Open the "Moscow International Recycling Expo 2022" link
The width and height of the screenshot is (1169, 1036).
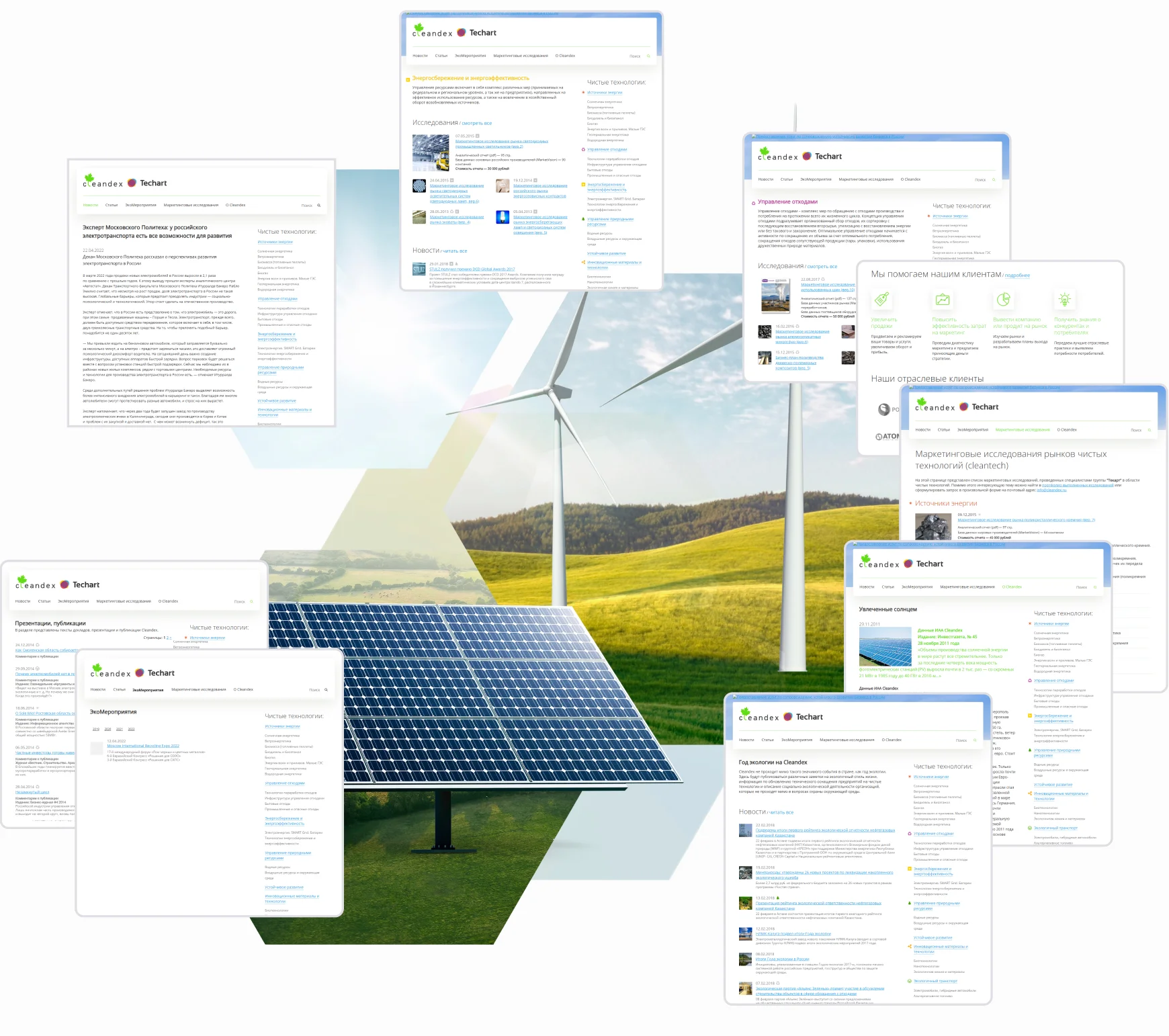[143, 746]
